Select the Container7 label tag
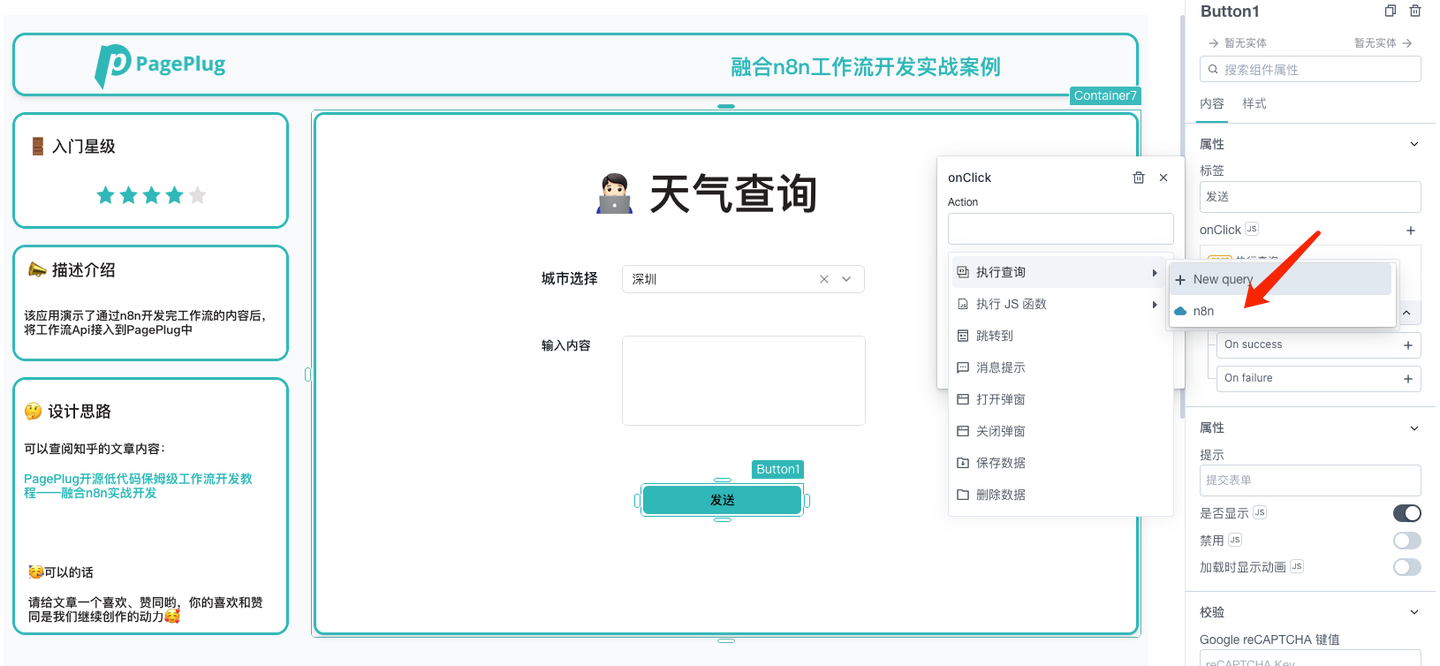Image resolution: width=1440 pixels, height=666 pixels. tap(1105, 96)
